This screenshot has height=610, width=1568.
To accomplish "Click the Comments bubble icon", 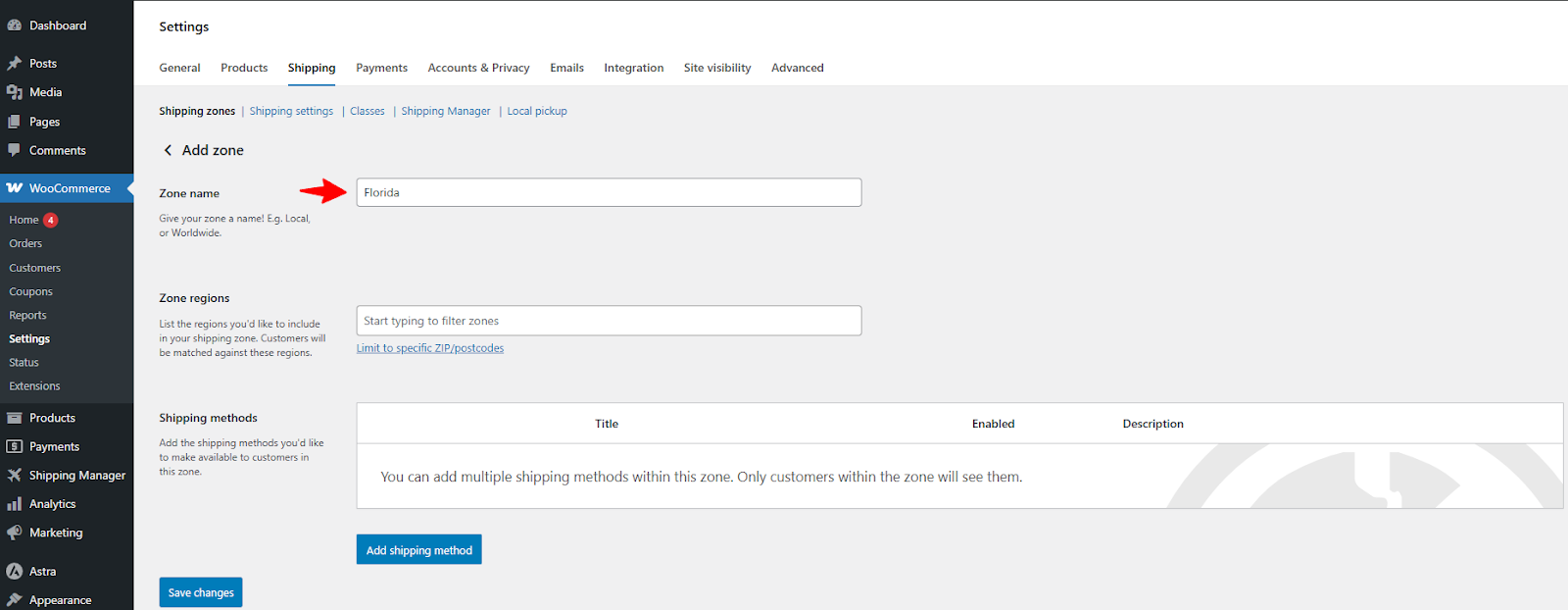I will pos(15,150).
